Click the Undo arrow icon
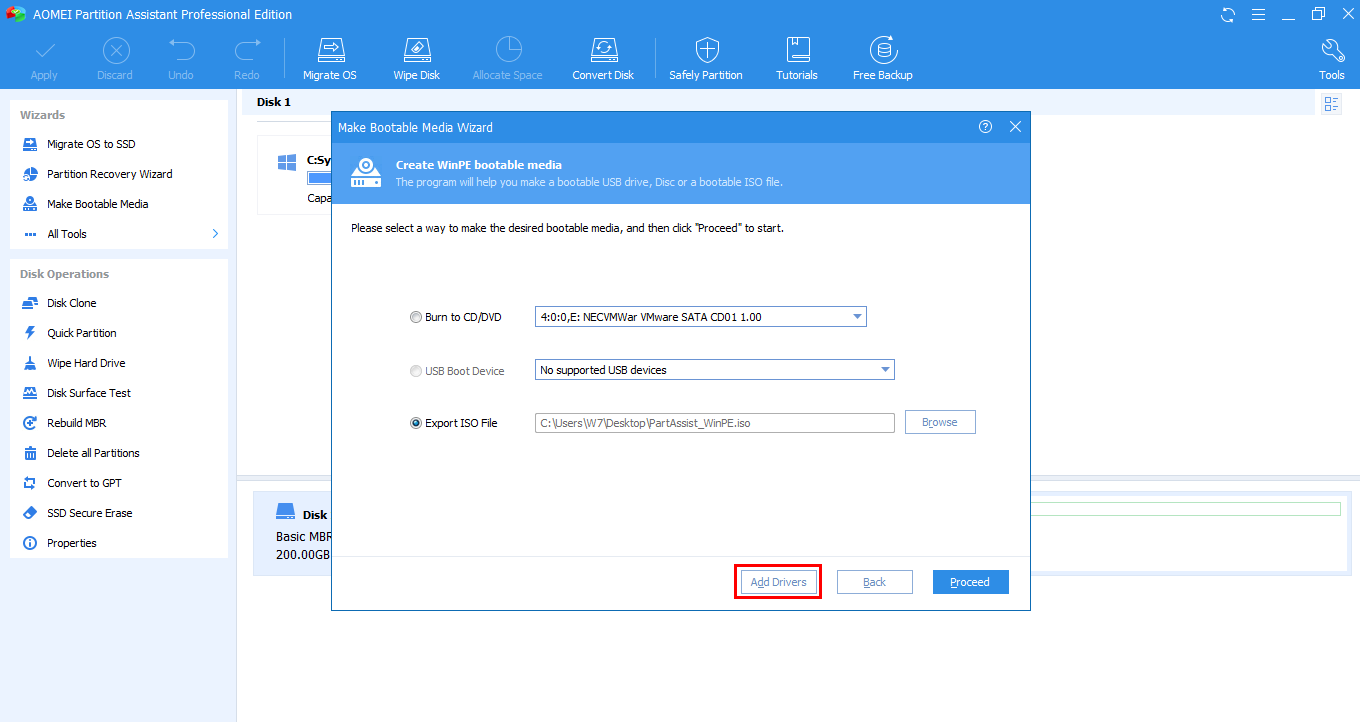The height and width of the screenshot is (722, 1360). [x=181, y=50]
